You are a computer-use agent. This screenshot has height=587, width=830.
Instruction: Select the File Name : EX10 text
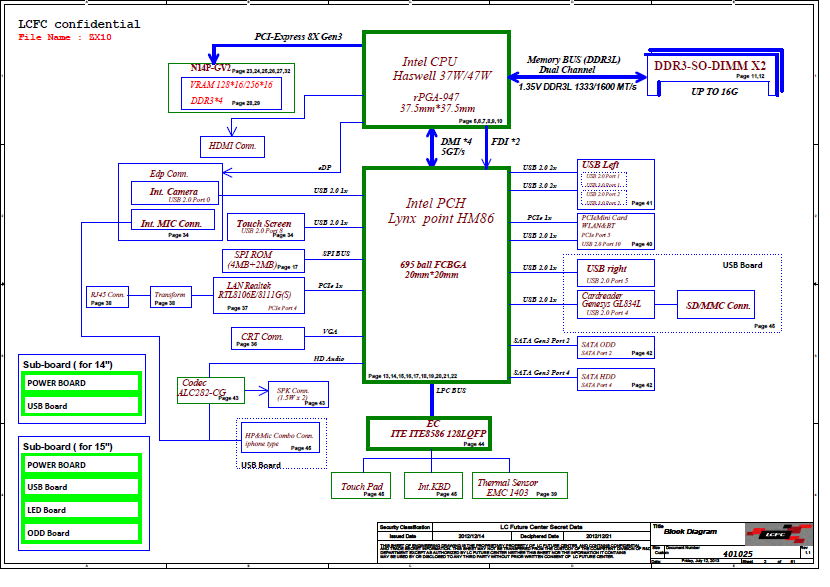[x=65, y=37]
